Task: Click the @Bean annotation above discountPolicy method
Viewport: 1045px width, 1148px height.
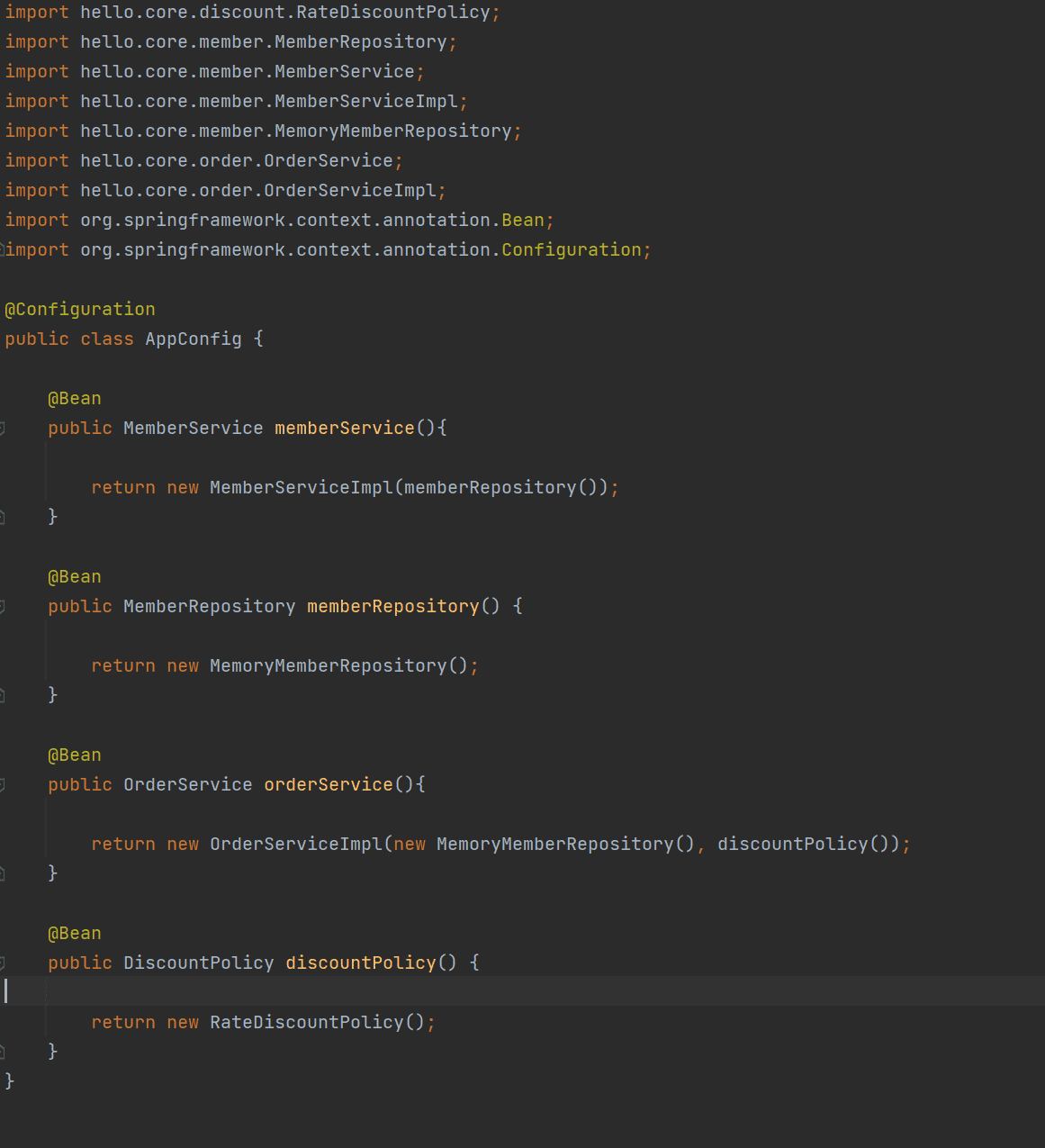Action: point(75,934)
